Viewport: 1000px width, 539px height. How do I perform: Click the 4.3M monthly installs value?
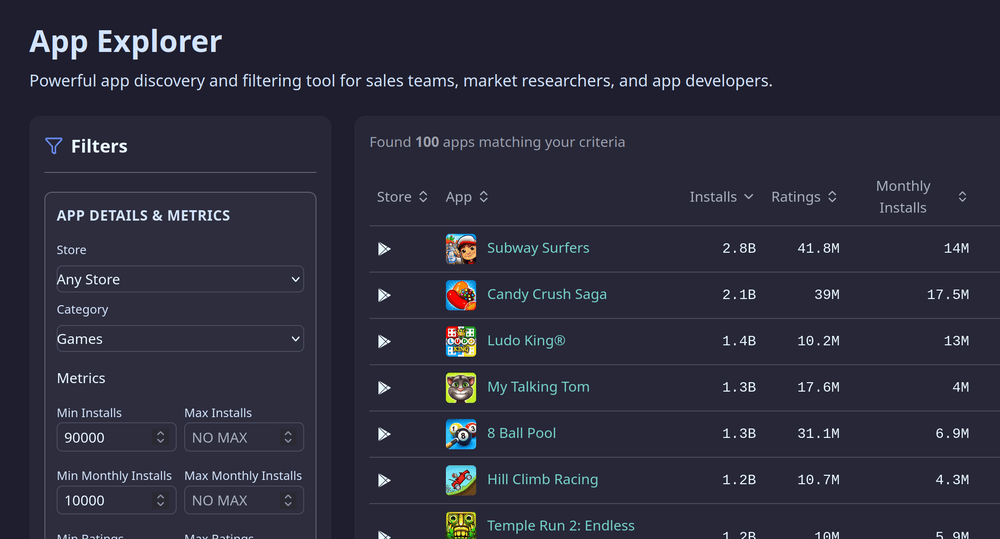pos(952,480)
